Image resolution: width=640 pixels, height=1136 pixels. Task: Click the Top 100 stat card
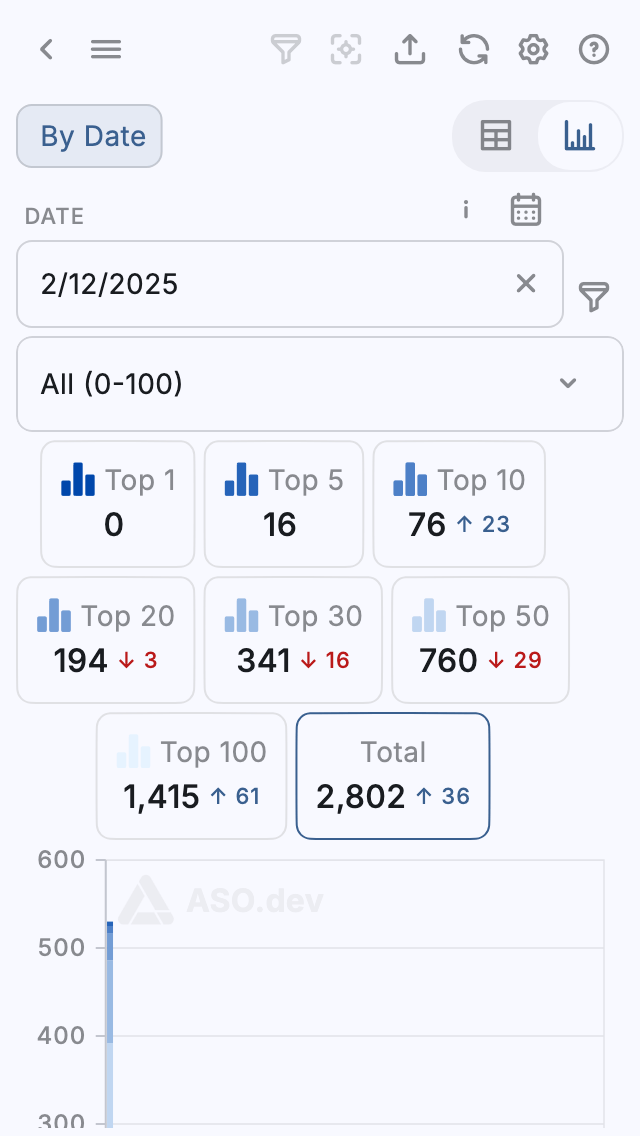point(191,775)
